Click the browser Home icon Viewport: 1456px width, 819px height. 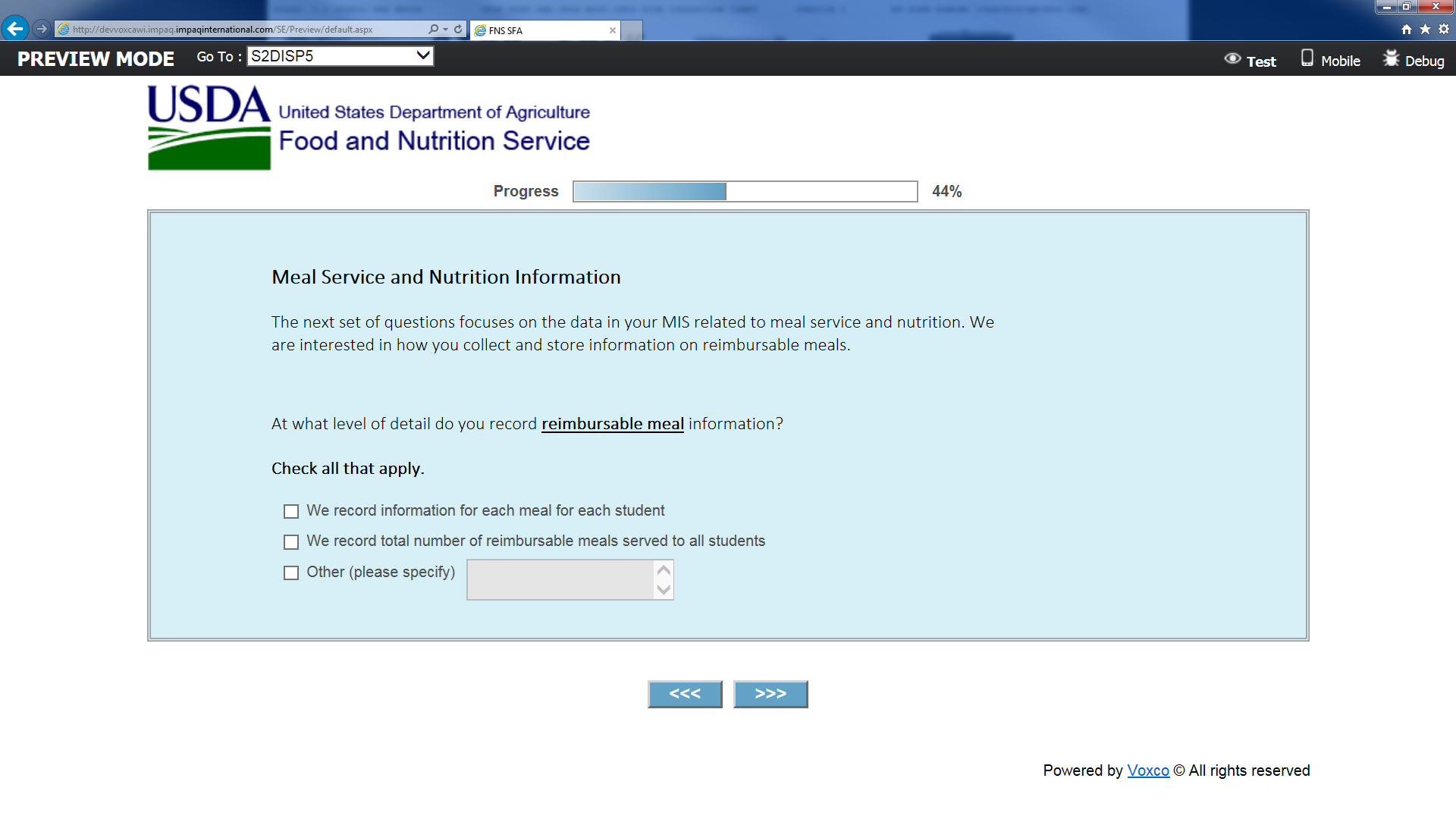click(x=1407, y=30)
